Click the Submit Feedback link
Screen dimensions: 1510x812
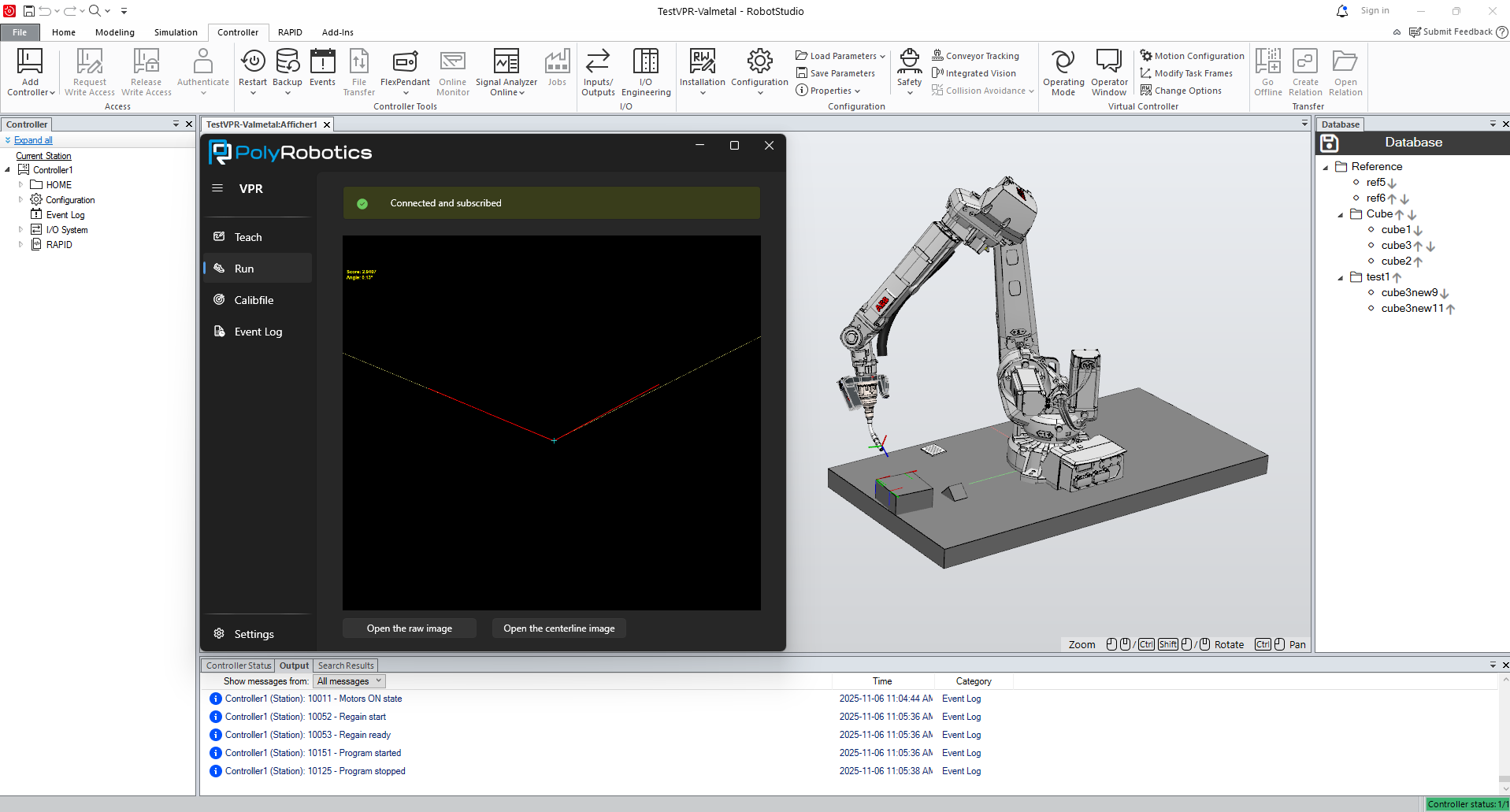pos(1452,32)
